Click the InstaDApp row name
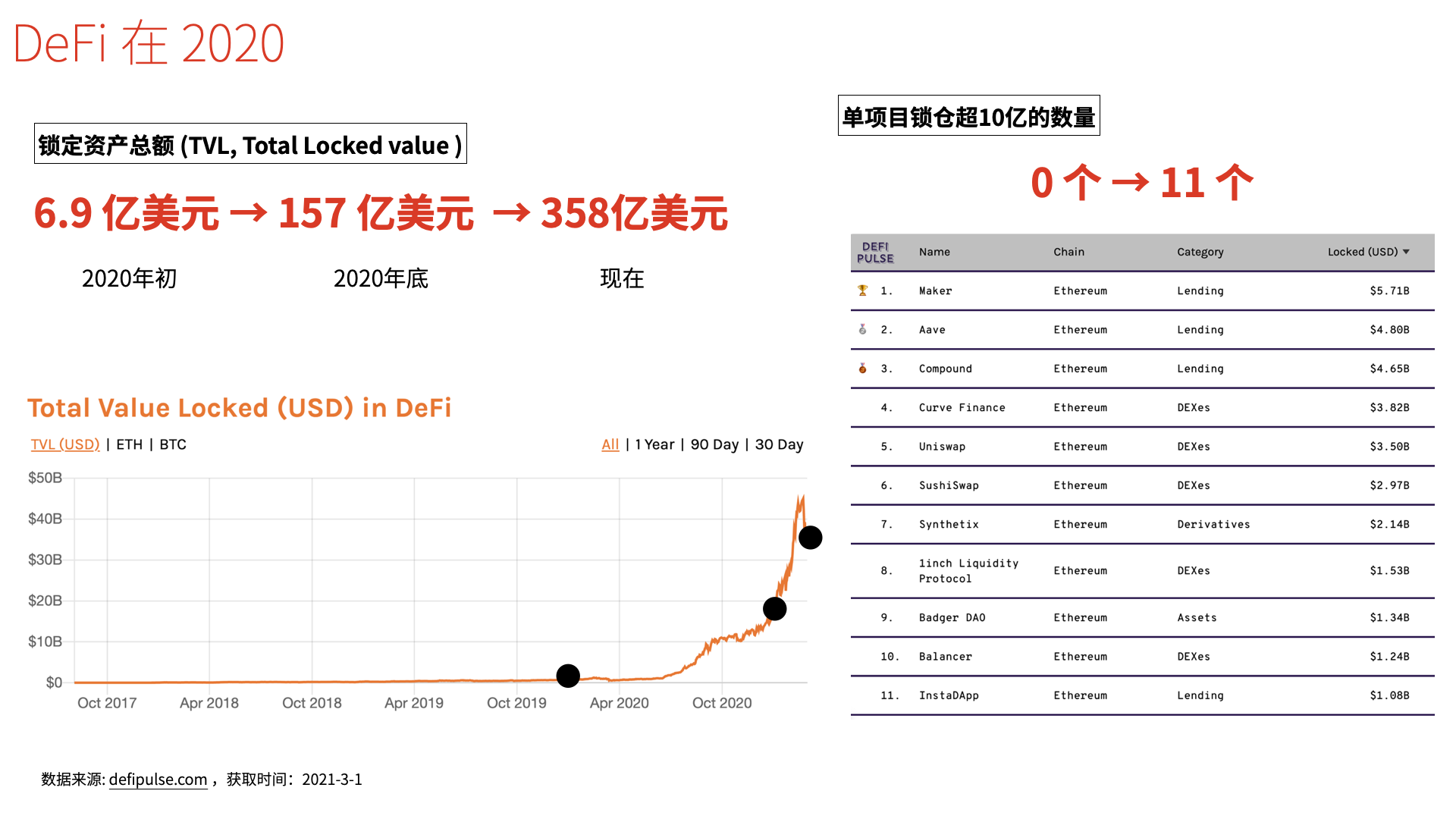The image size is (1456, 819). click(949, 695)
